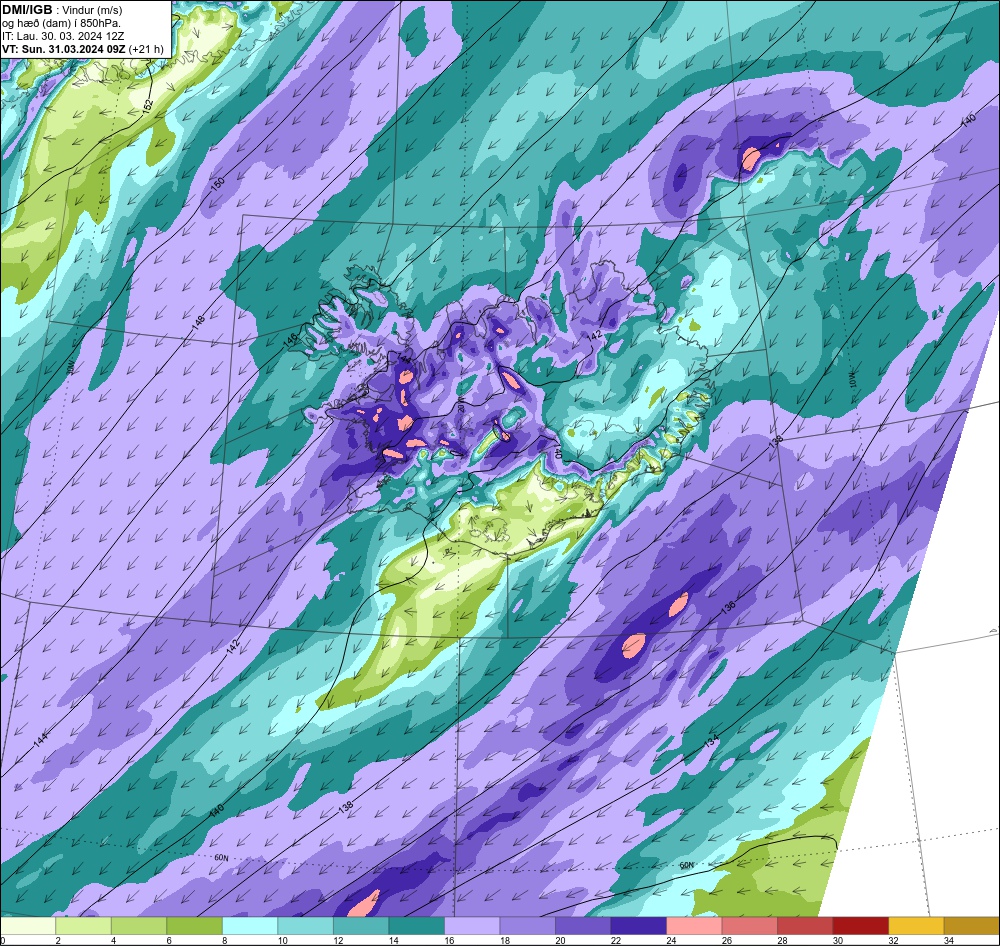This screenshot has height=946, width=1000.
Task: Click the 146 contour label
Action: pyautogui.click(x=291, y=340)
